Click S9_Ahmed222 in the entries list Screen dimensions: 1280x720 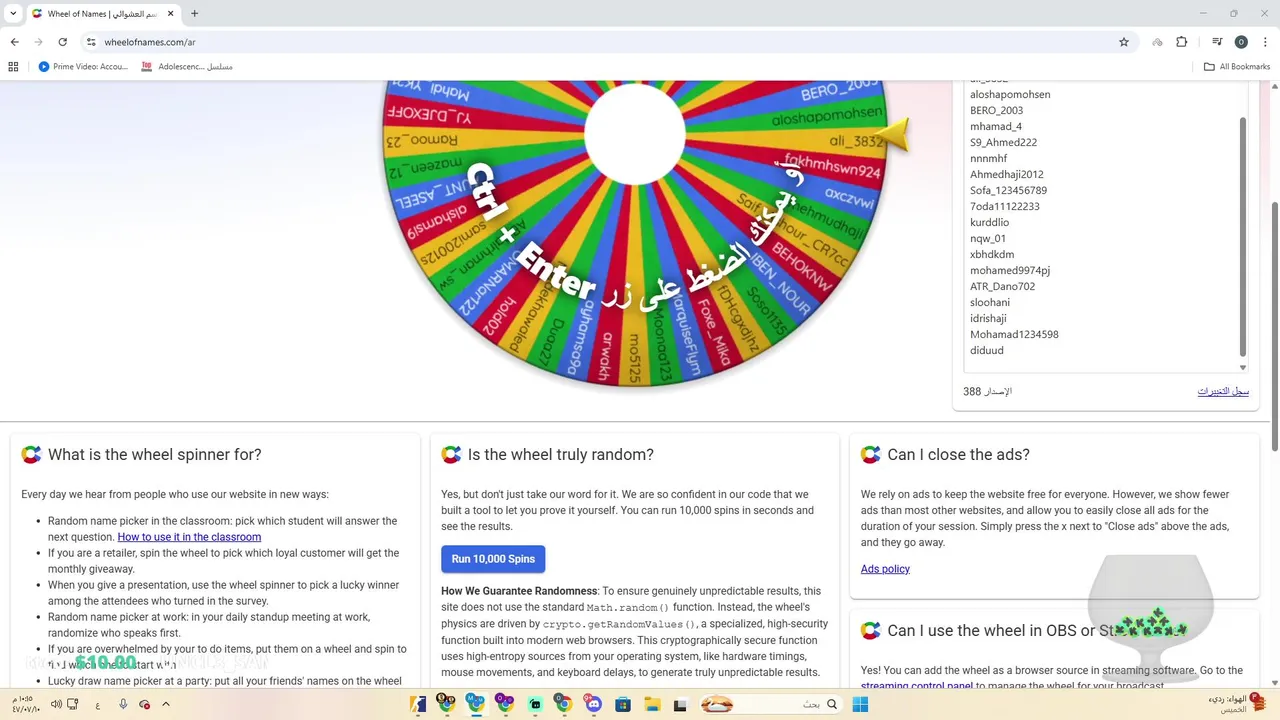[x=1003, y=142]
